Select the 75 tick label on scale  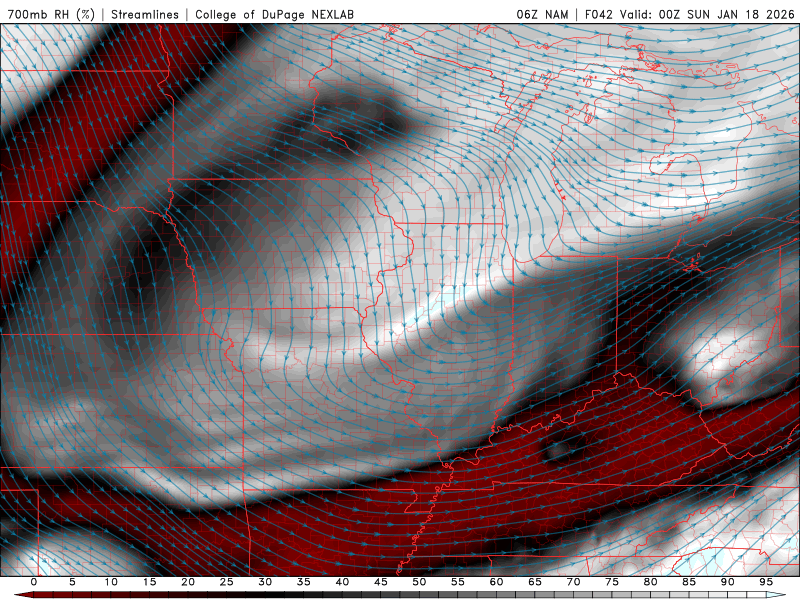coord(612,582)
